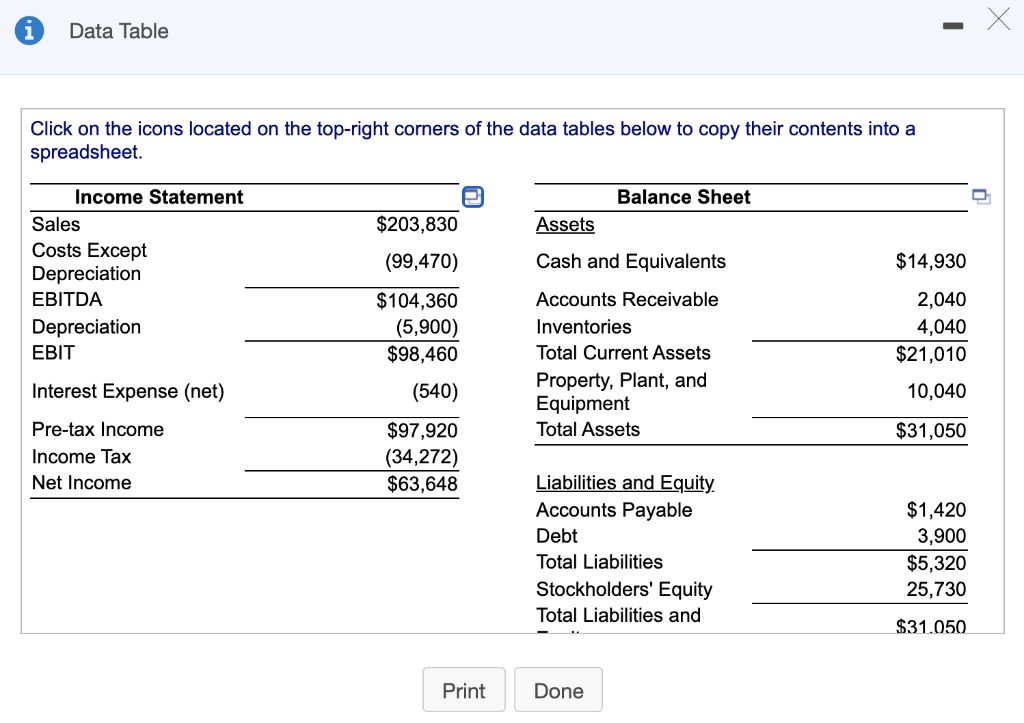Select the Interest Expense value (540)

point(435,391)
